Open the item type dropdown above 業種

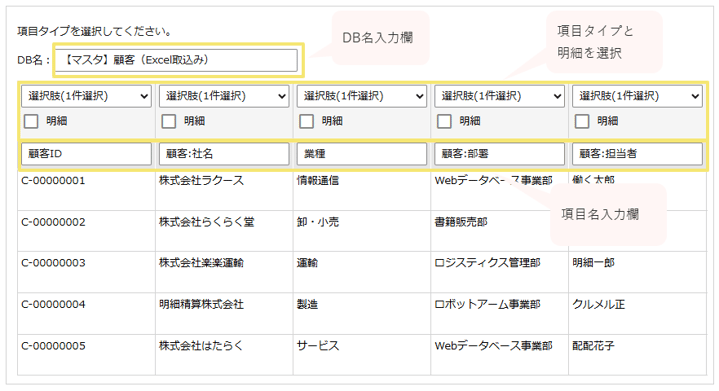362,96
